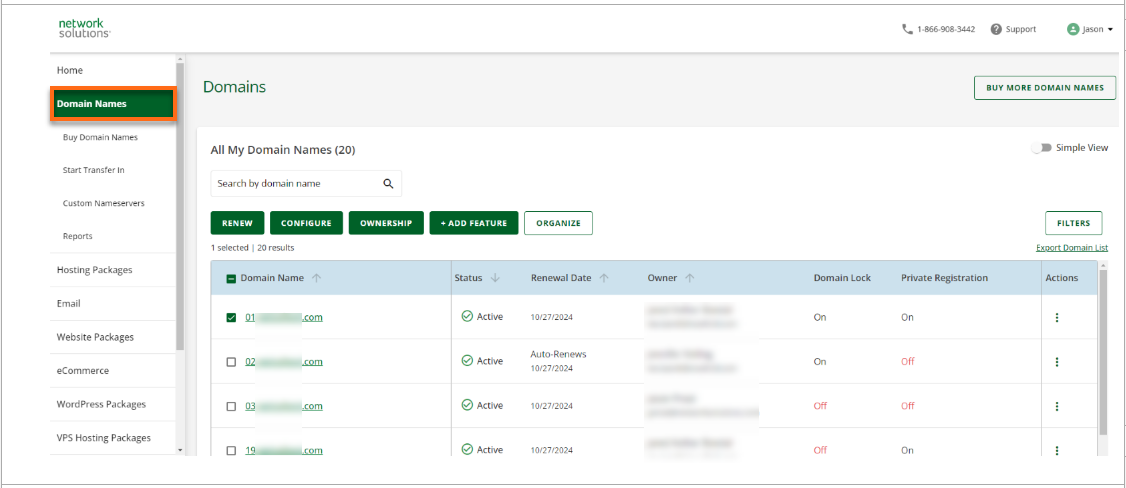Viewport: 1126px width, 488px height.
Task: Uncheck the first domain's checkbox
Action: pyautogui.click(x=231, y=318)
